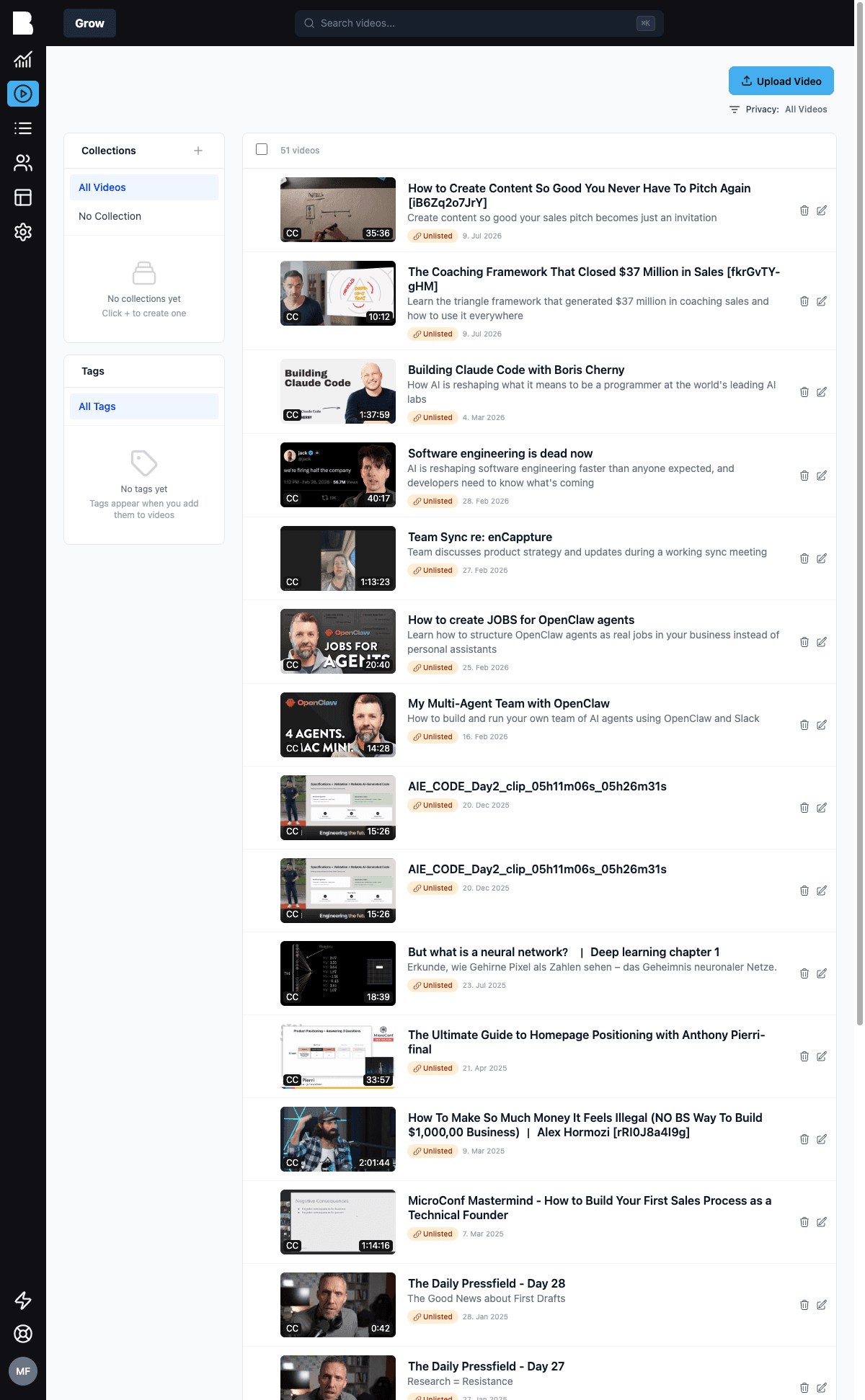Open the Privacy: All Videos filter
865x1400 pixels.
tap(778, 110)
